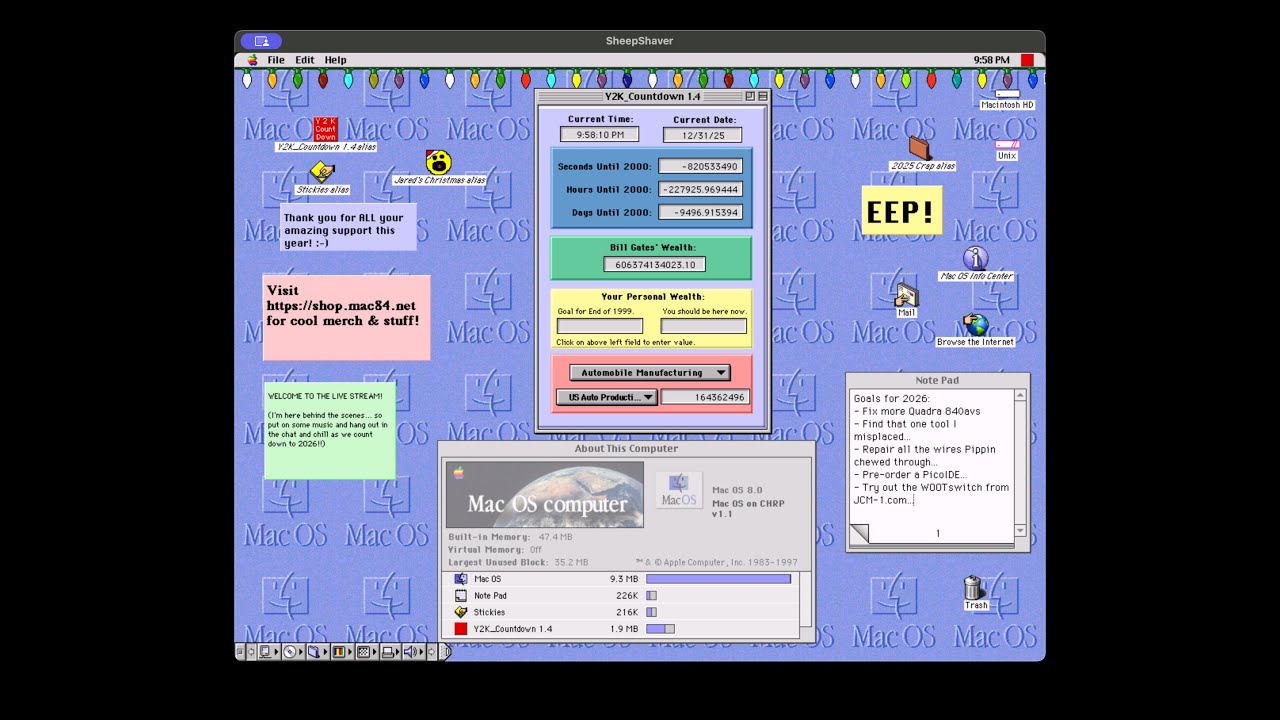Click the You should be here now field
This screenshot has height=720, width=1280.
[x=704, y=326]
